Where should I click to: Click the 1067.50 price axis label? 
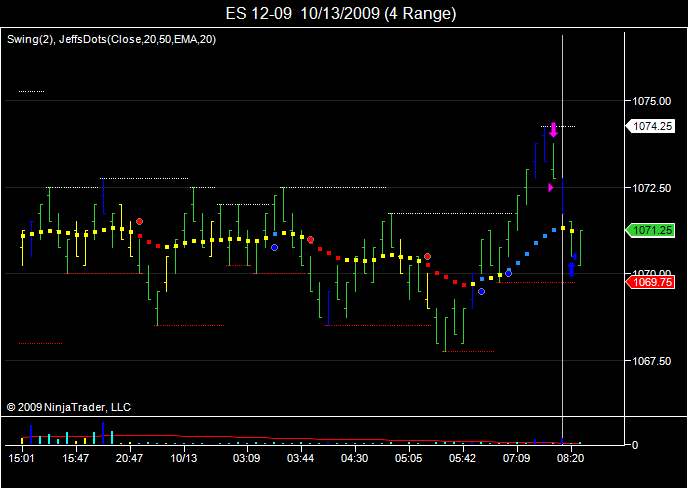(651, 361)
